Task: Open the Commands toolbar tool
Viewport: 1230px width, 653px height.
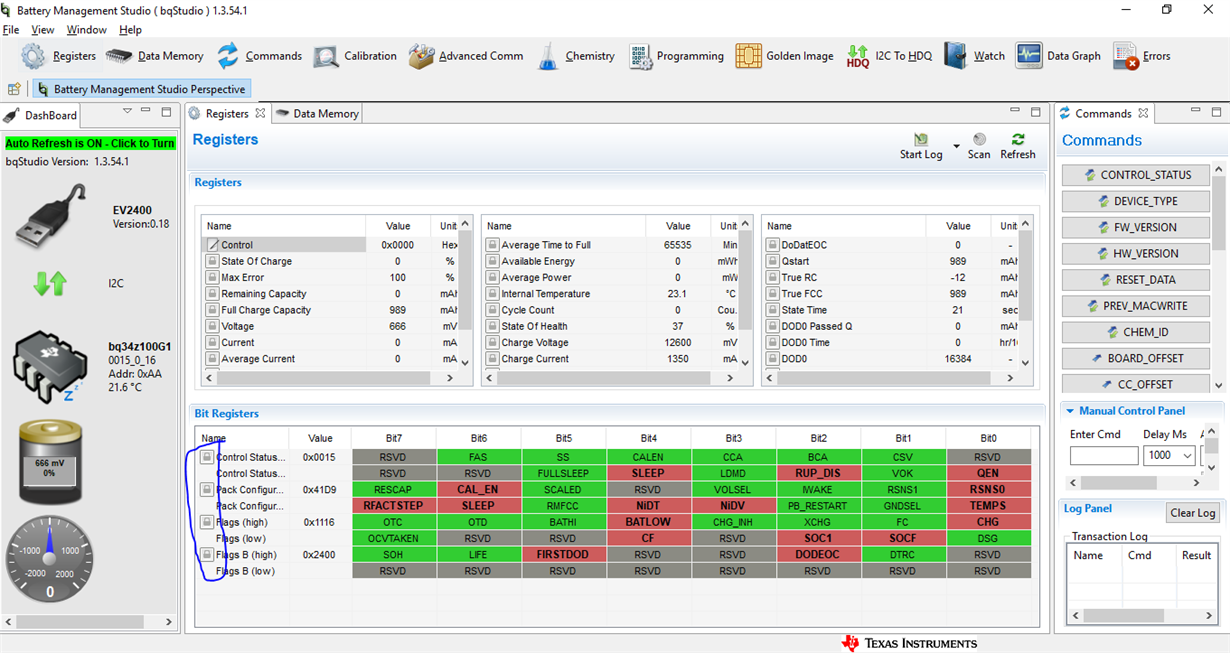Action: [259, 56]
